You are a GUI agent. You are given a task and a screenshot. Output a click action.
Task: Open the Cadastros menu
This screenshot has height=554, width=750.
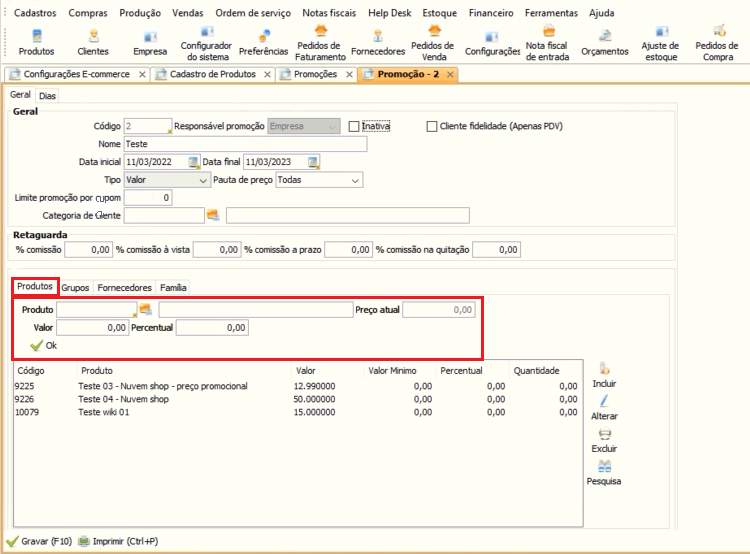pyautogui.click(x=35, y=13)
